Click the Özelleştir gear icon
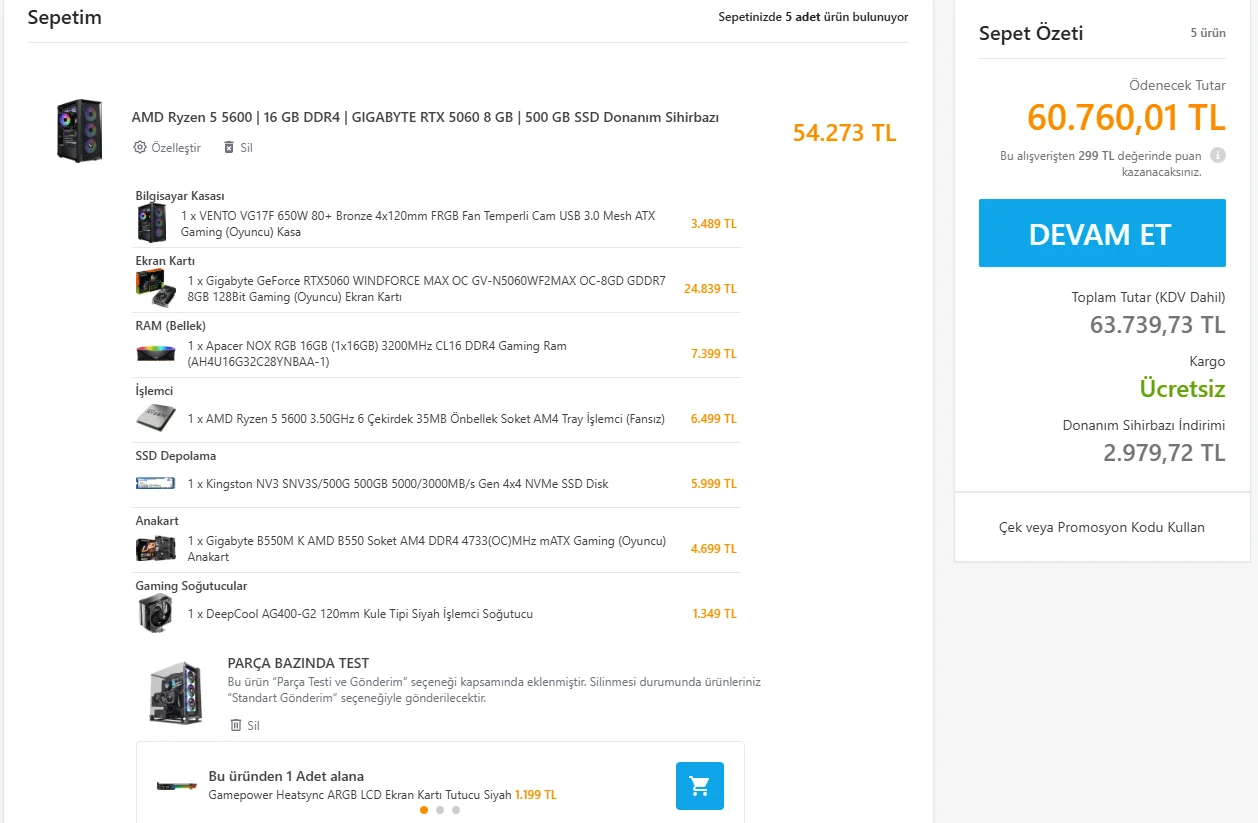The height and width of the screenshot is (823, 1258). (x=140, y=147)
